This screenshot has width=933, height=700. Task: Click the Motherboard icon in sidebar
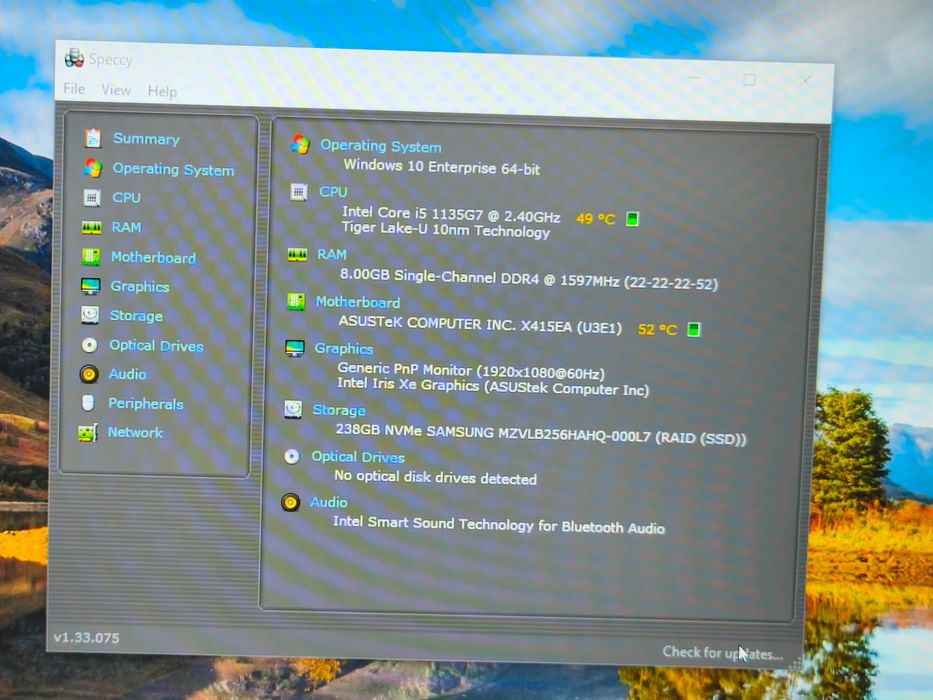tap(91, 257)
